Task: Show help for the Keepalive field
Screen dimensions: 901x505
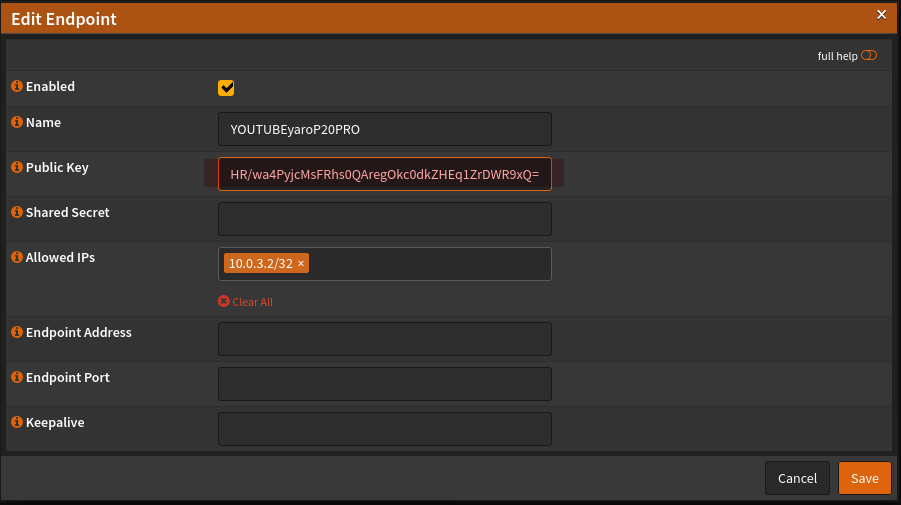Action: (17, 422)
